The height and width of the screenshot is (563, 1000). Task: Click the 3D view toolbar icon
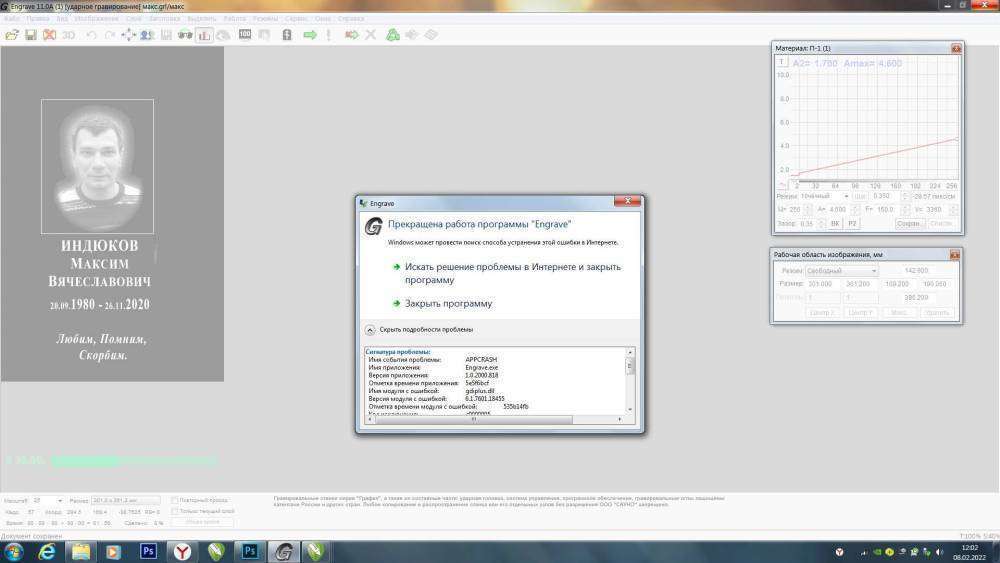69,35
